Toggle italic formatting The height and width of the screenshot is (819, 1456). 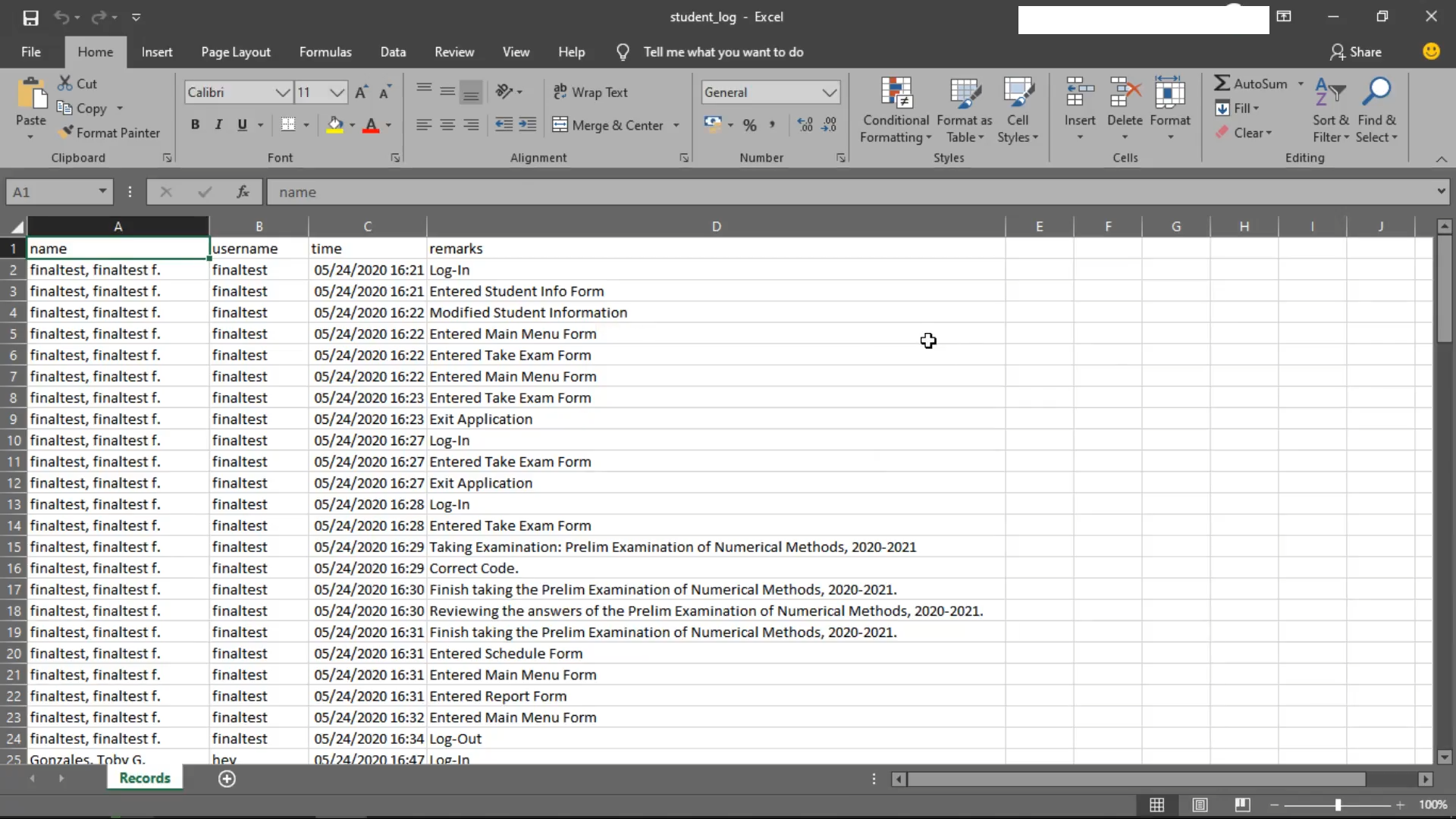point(219,124)
